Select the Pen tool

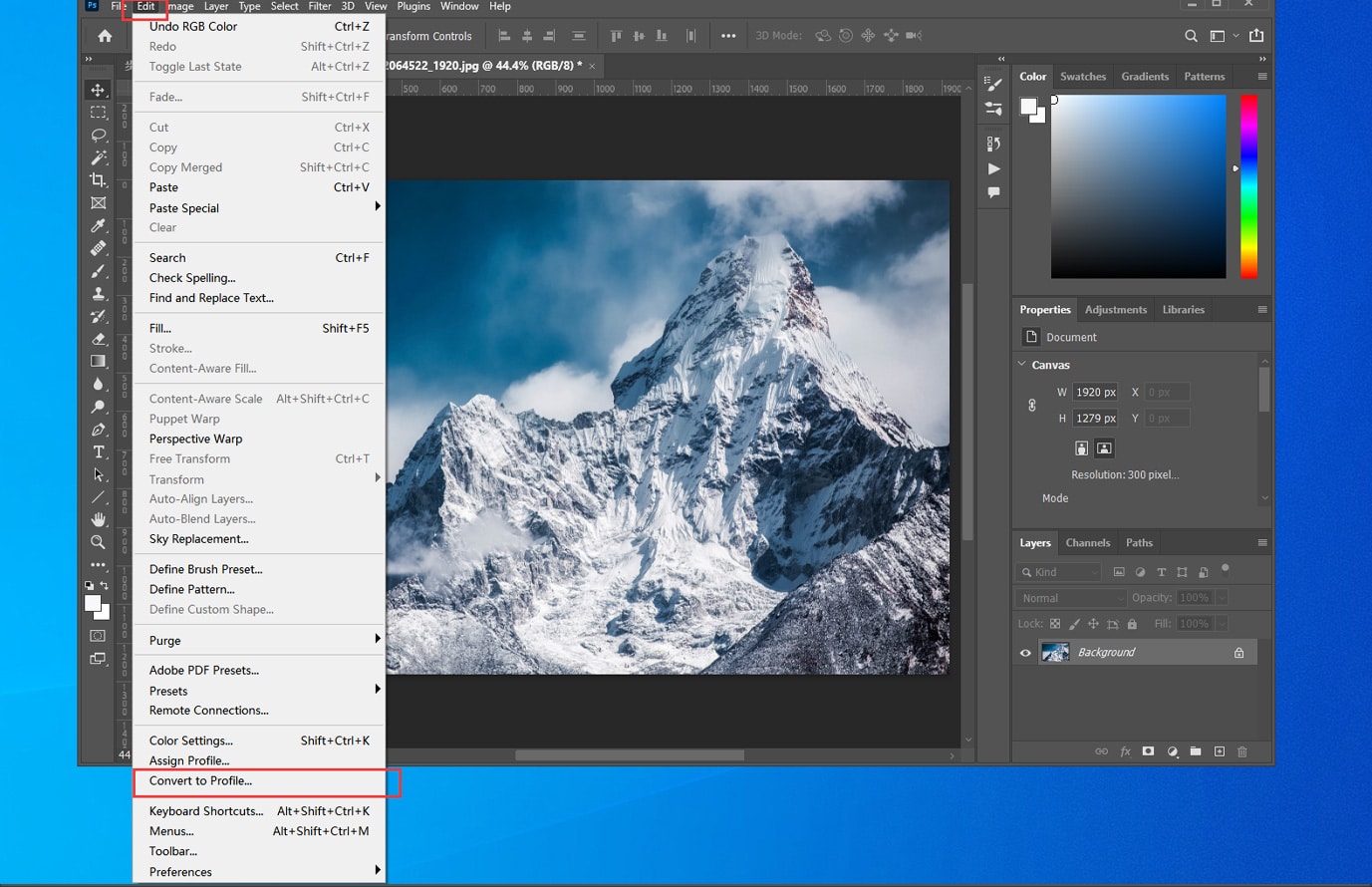click(x=98, y=430)
